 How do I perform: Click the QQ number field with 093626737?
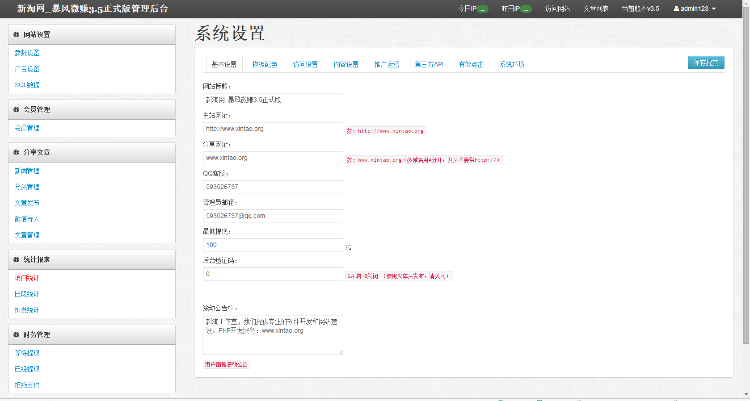point(273,187)
